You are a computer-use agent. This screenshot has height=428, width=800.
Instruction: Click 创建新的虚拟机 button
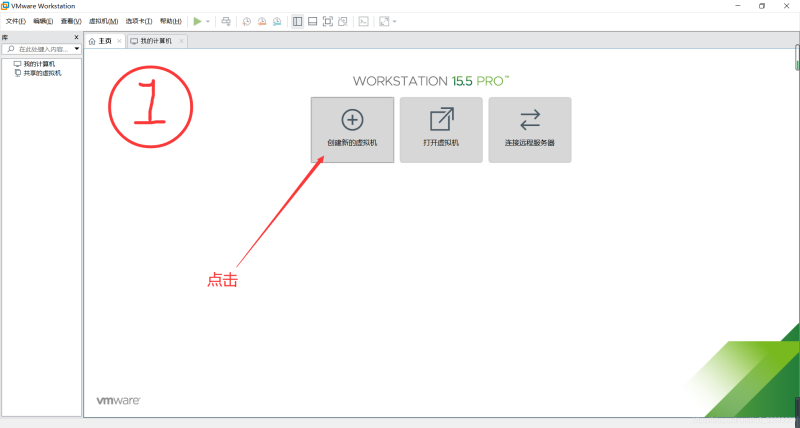[353, 130]
